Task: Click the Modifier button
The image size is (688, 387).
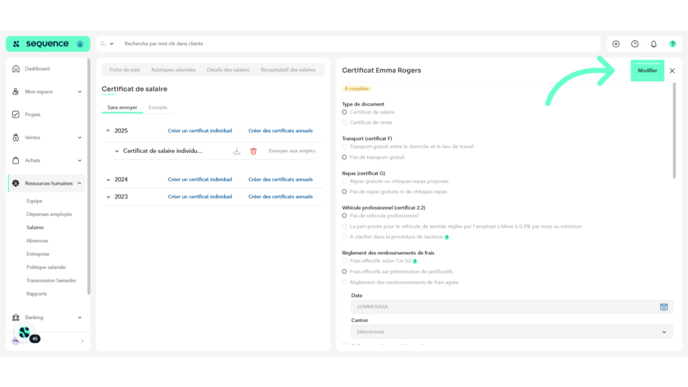Action: click(x=647, y=71)
